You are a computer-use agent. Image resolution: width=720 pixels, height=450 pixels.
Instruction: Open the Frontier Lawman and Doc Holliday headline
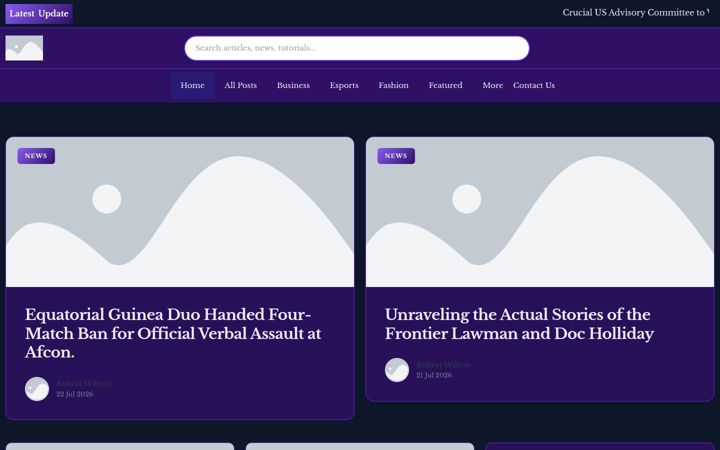point(519,324)
